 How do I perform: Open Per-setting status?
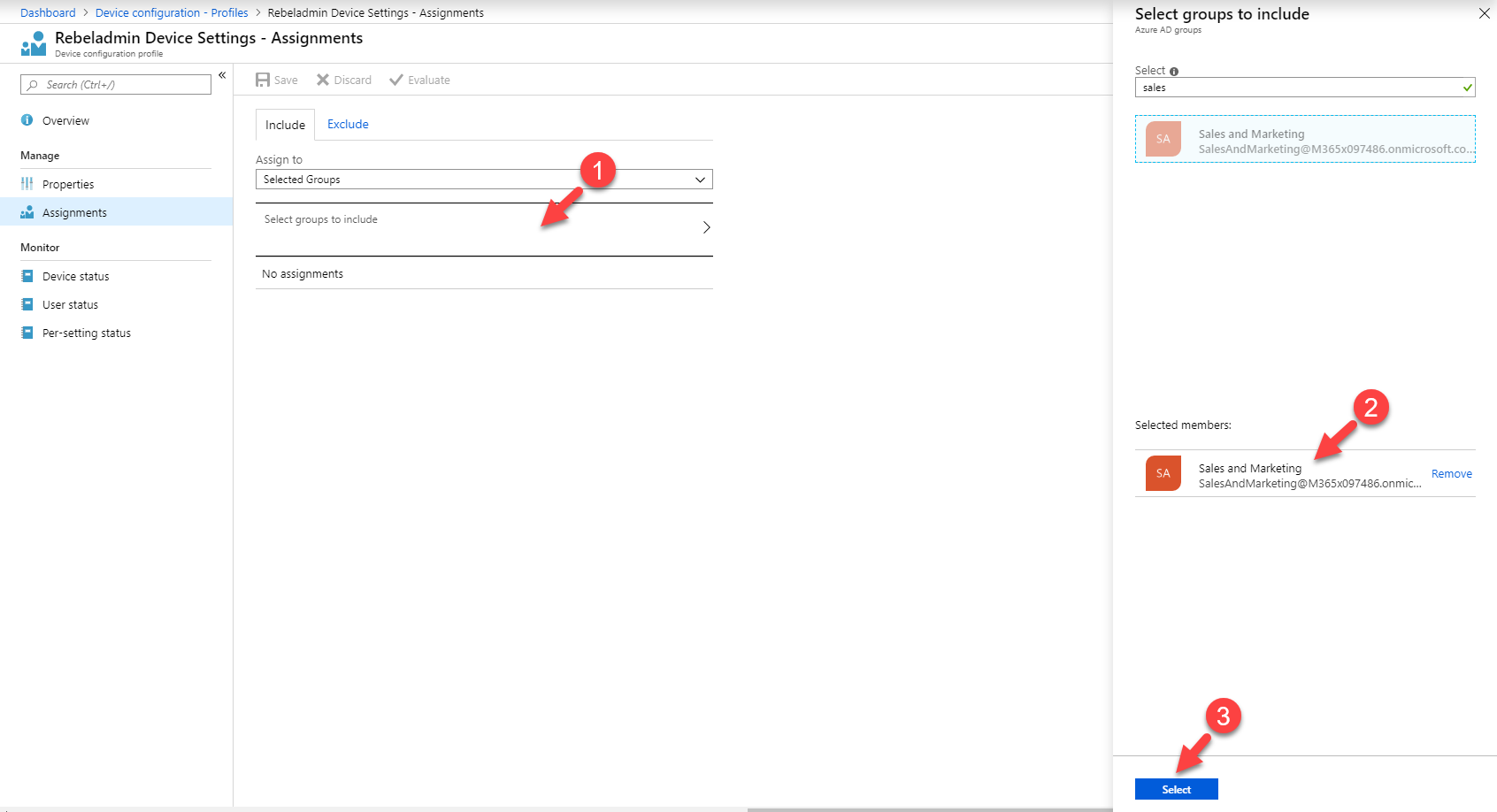coord(85,333)
